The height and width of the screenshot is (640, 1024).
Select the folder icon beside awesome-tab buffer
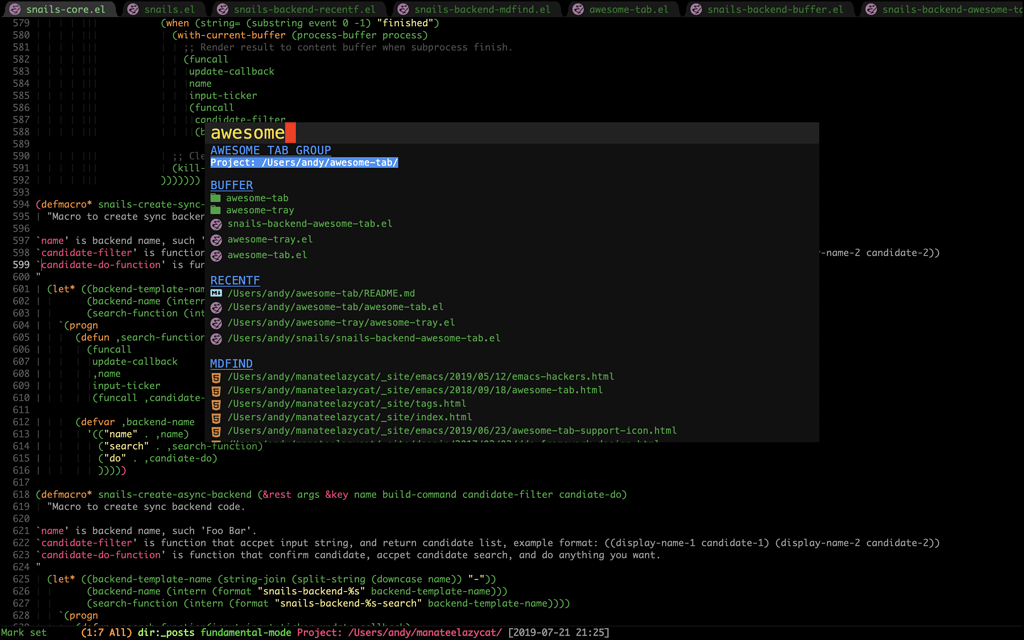tap(215, 198)
